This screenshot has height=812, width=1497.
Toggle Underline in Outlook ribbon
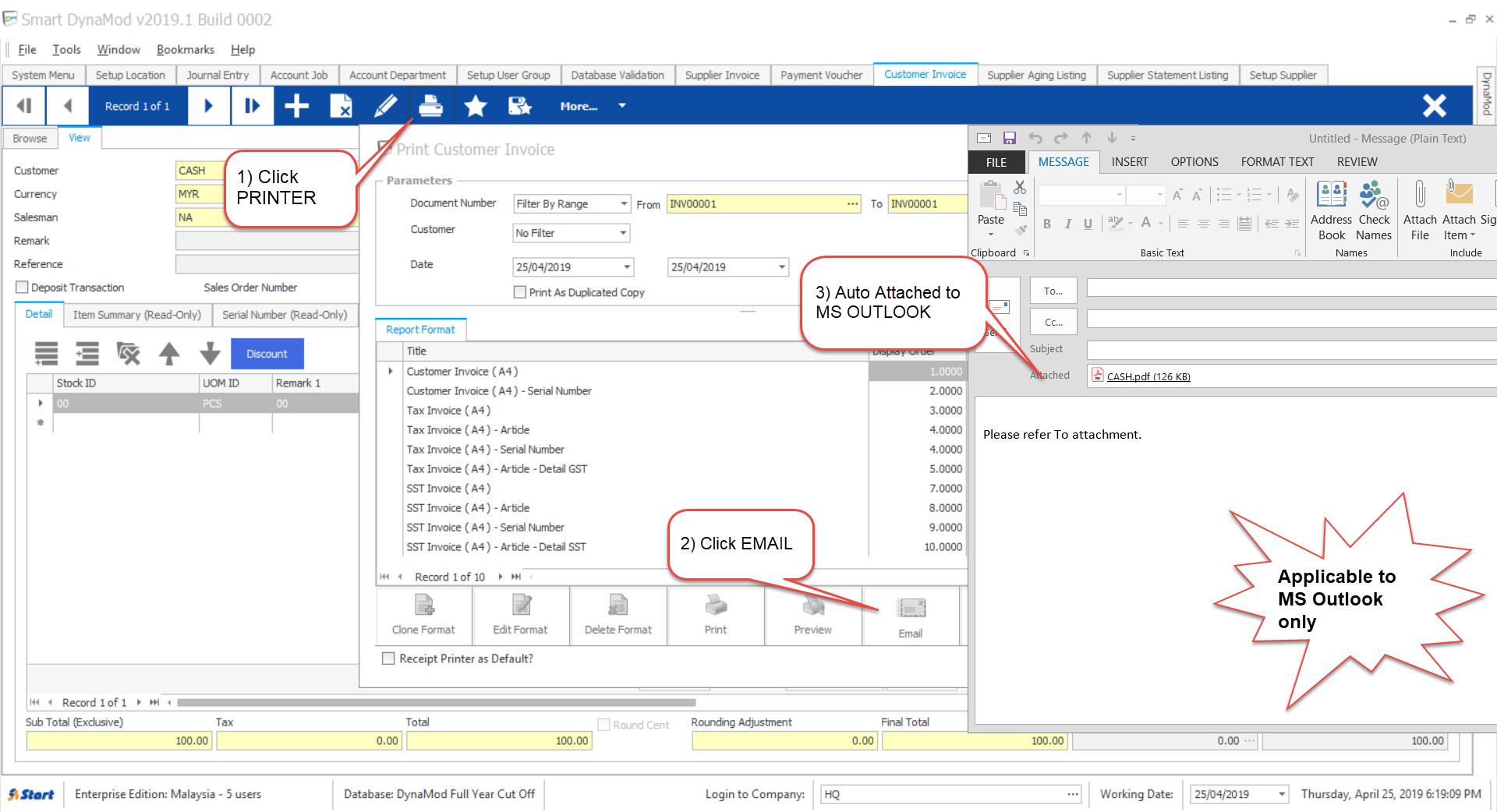tap(1088, 224)
